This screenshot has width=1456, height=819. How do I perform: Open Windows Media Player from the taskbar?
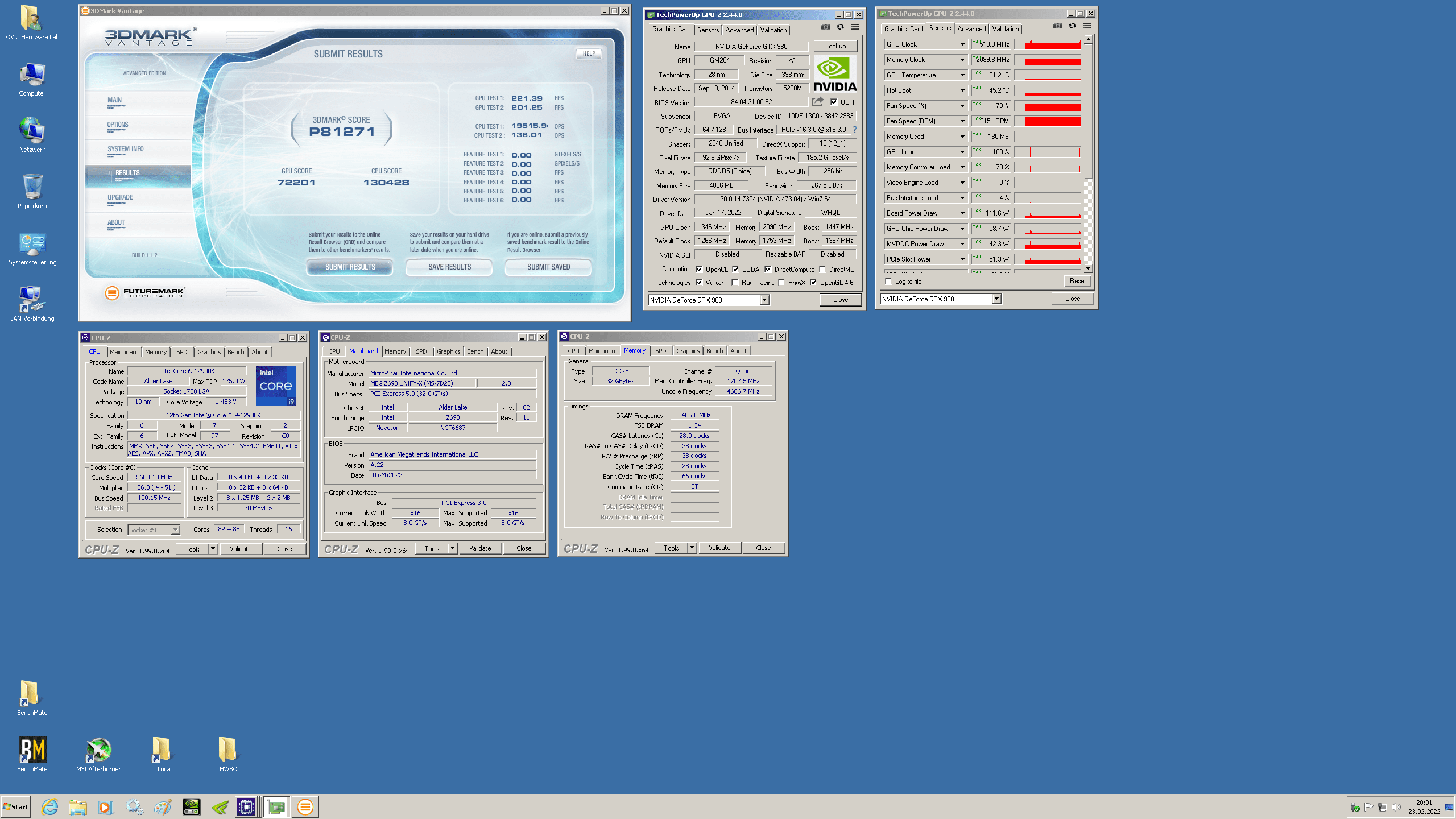click(x=105, y=806)
